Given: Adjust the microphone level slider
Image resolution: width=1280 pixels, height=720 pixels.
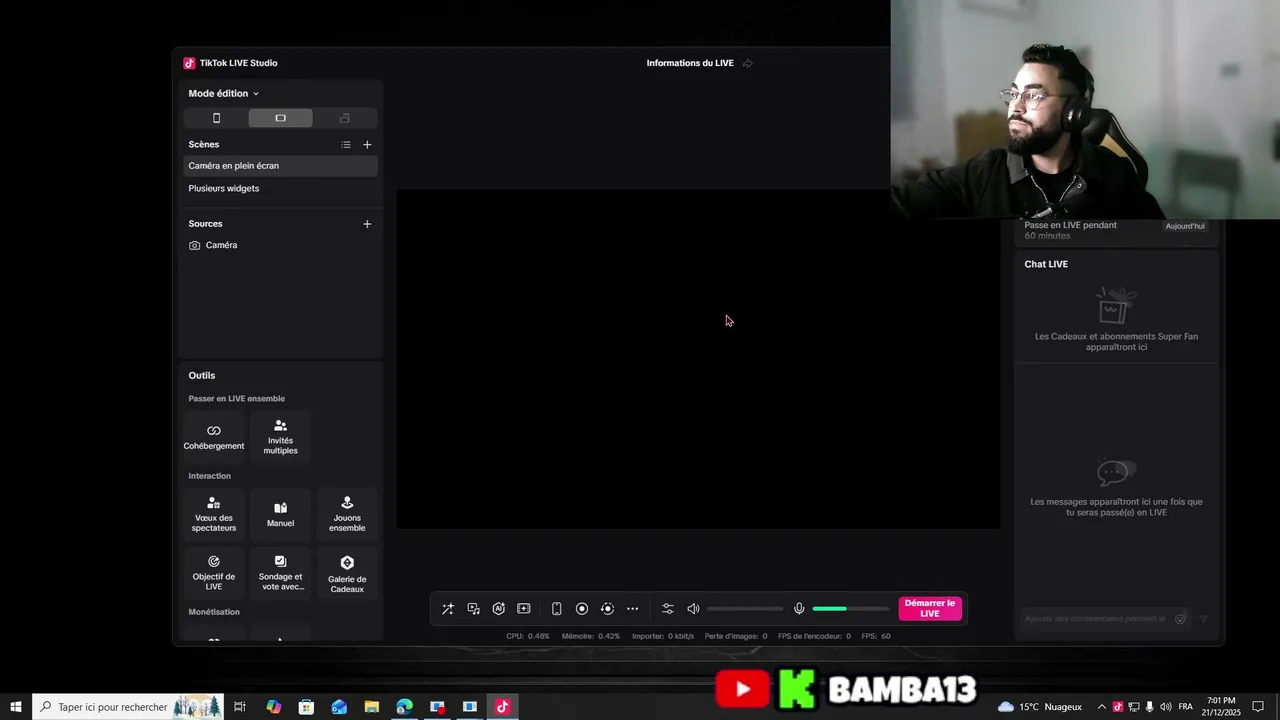Looking at the screenshot, I should tap(850, 609).
